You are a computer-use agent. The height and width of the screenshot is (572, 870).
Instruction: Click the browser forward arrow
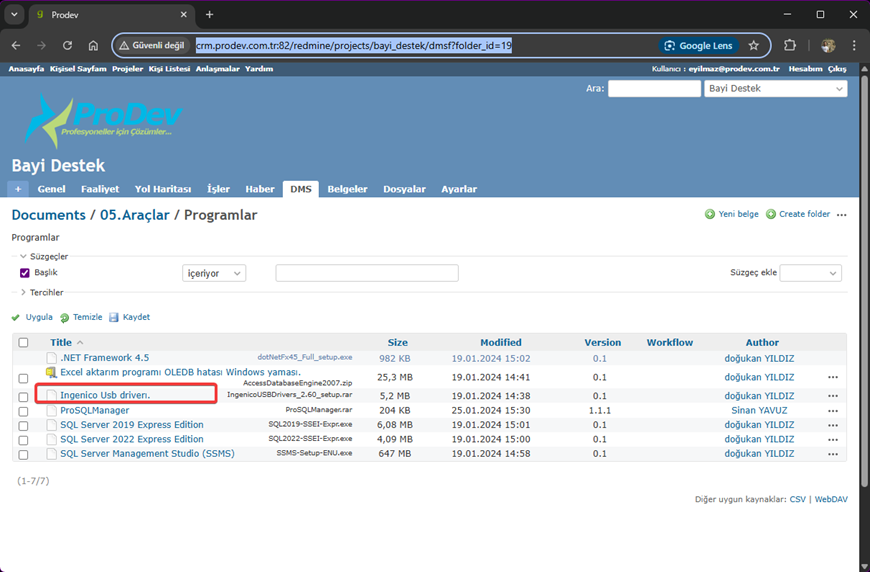tap(42, 45)
